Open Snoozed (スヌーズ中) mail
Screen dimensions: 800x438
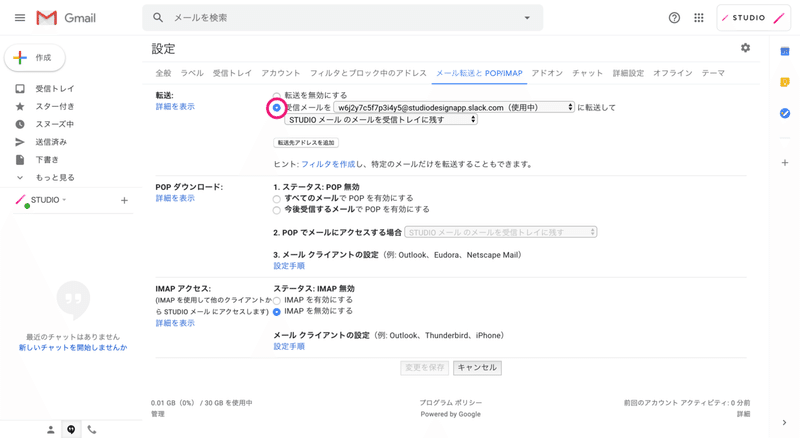tap(55, 124)
